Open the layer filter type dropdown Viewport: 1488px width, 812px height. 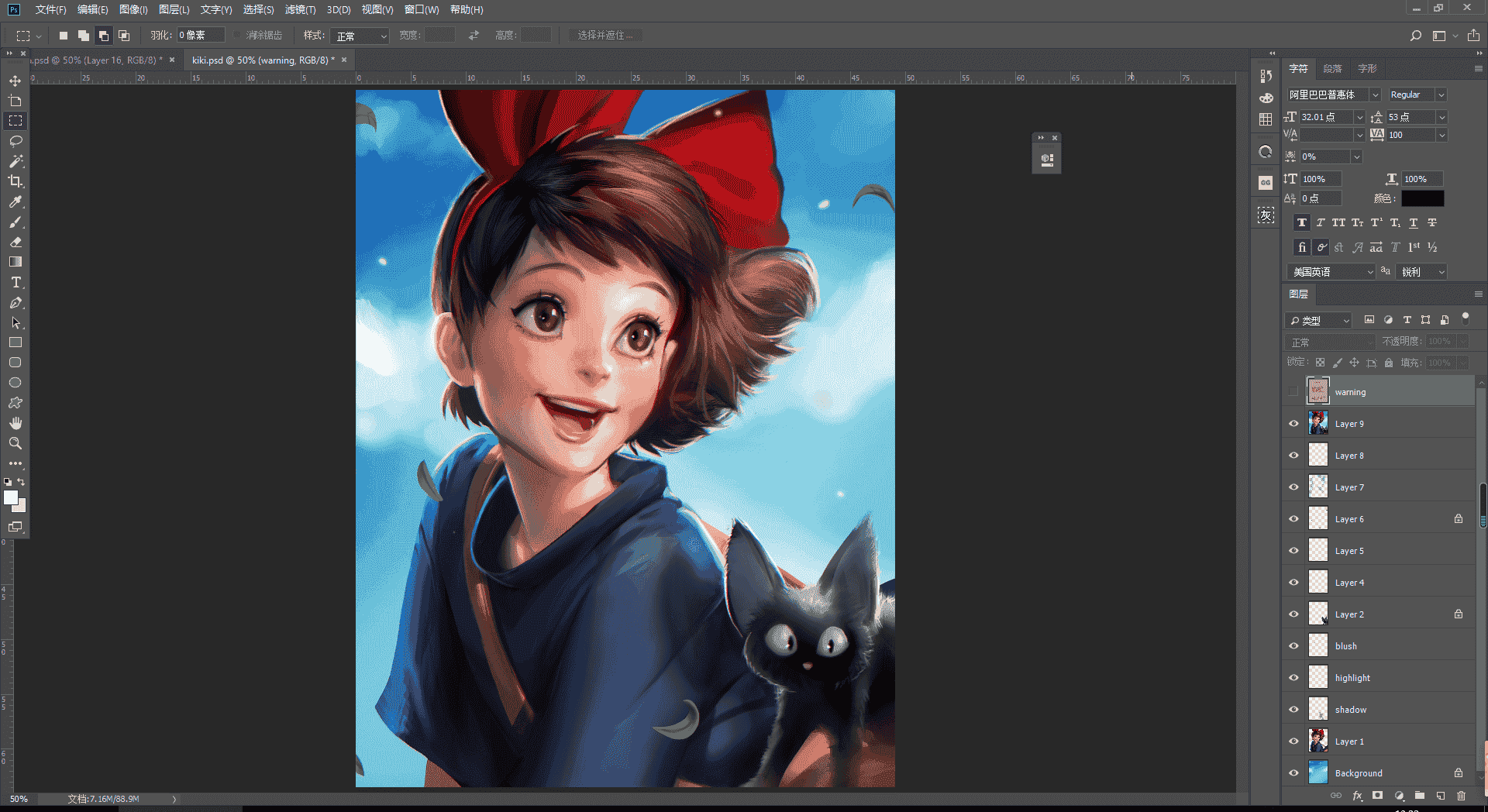click(1318, 320)
